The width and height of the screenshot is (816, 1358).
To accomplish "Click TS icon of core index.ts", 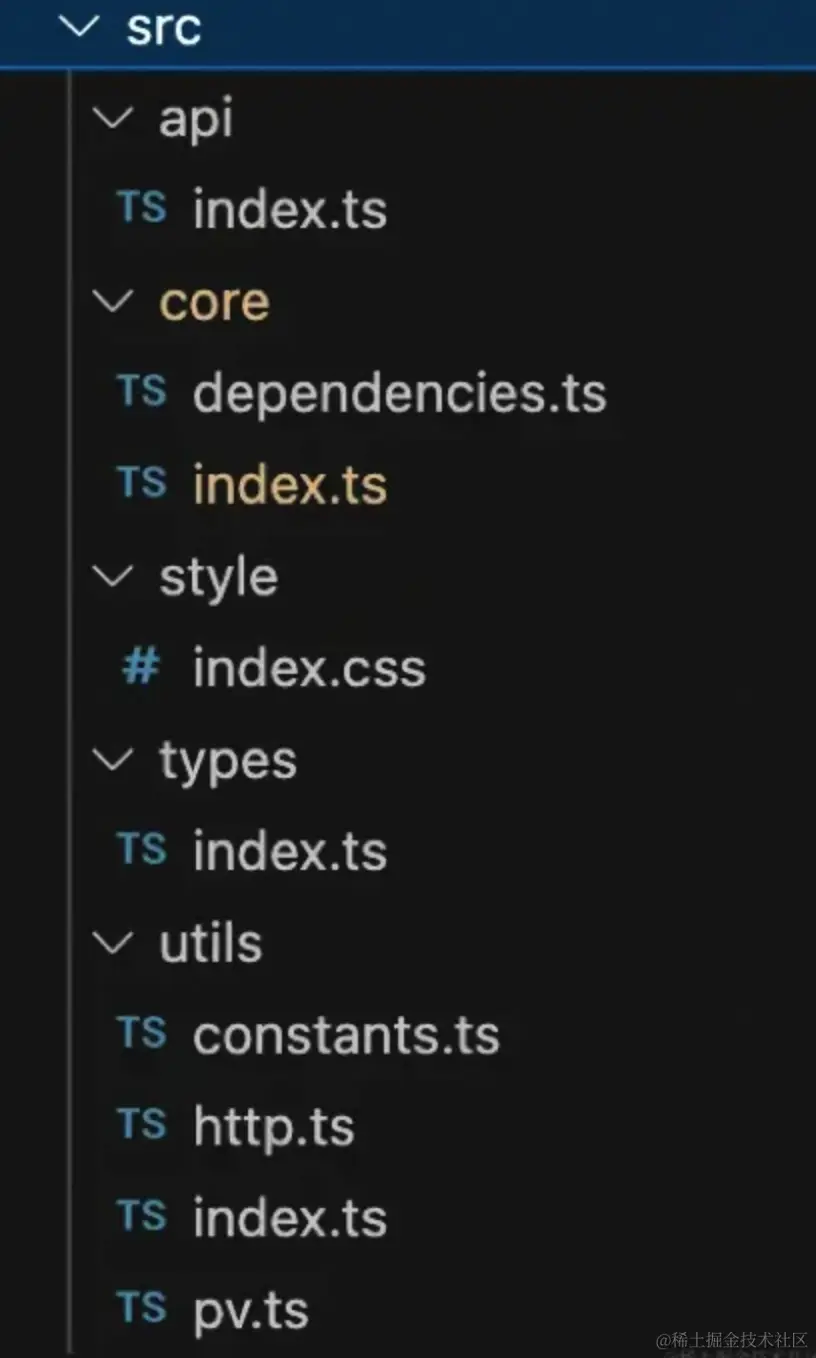I will (141, 483).
